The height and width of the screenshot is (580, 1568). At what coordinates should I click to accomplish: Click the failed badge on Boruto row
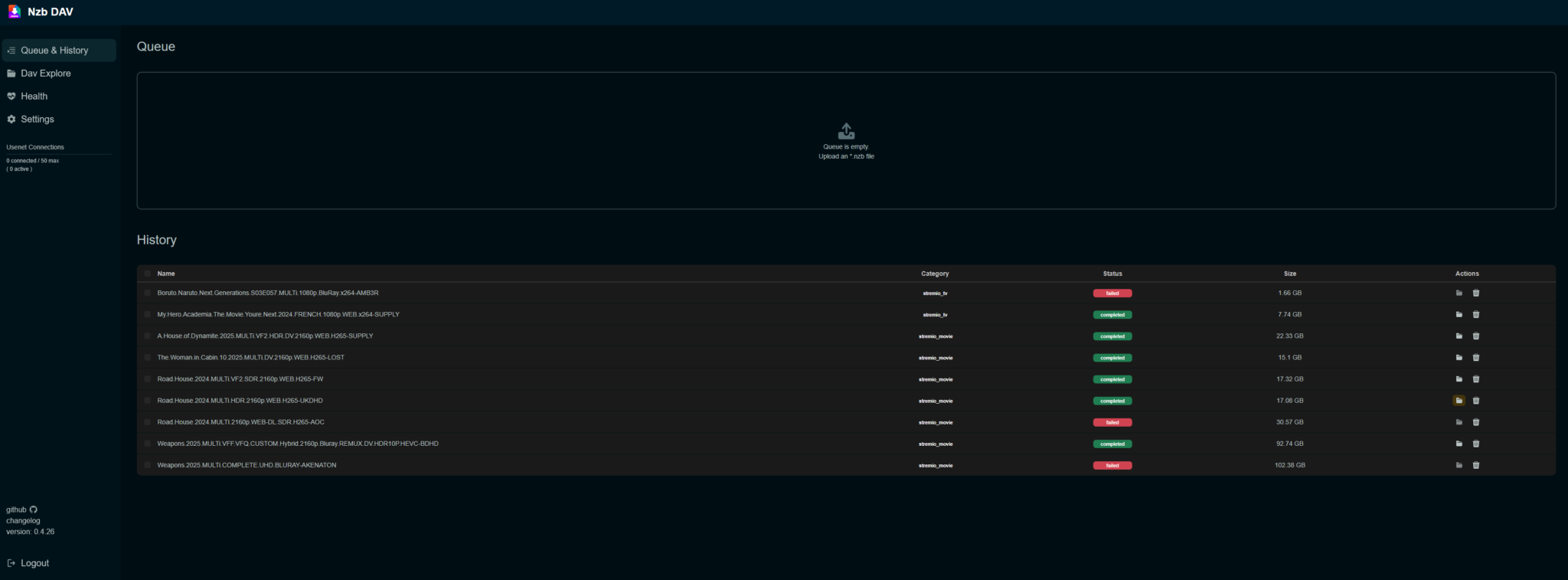[1112, 293]
